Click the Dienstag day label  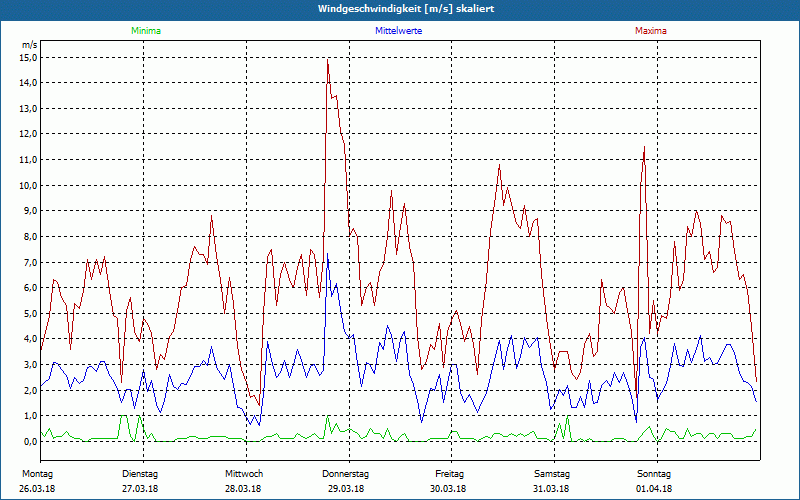coord(140,474)
